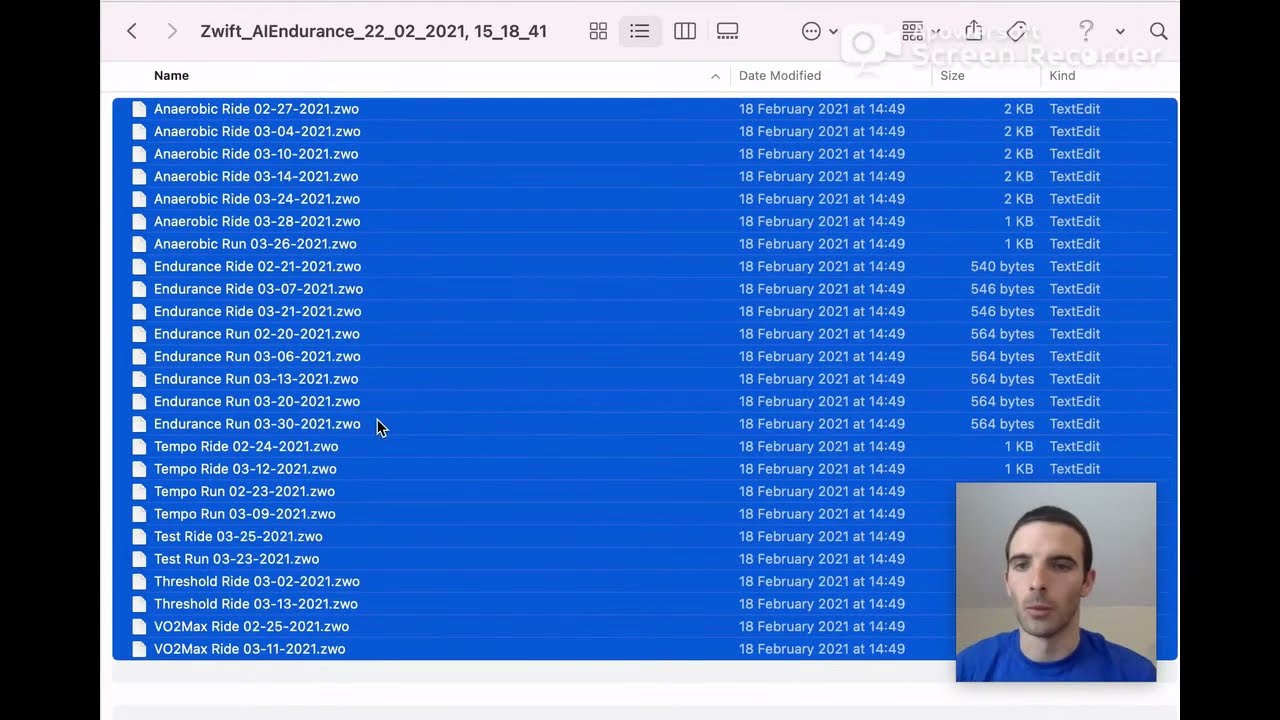The image size is (1280, 720).
Task: Click the Finder window title text
Action: [373, 31]
